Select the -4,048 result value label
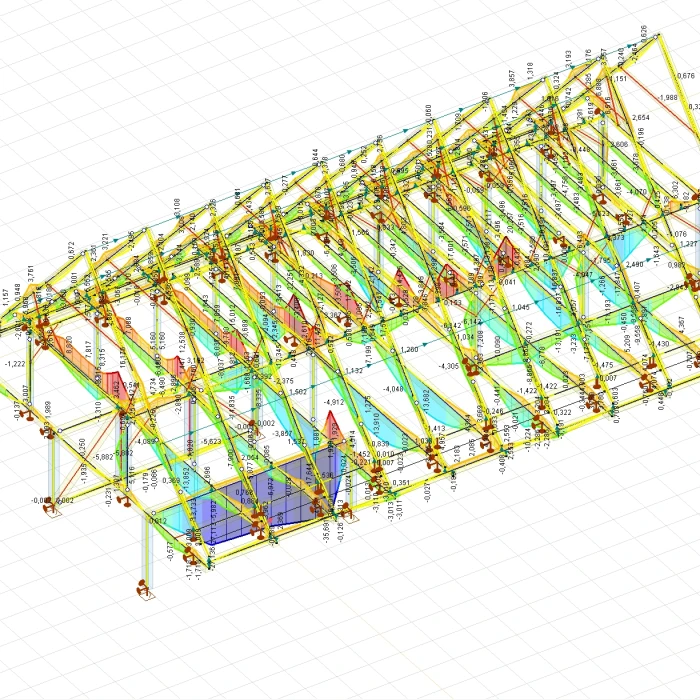 [x=393, y=389]
